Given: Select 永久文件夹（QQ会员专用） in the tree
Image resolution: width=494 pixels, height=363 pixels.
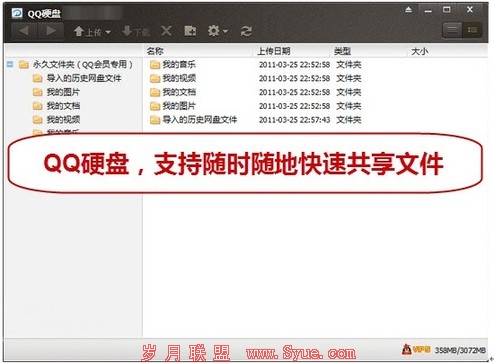Looking at the screenshot, I should (83, 64).
